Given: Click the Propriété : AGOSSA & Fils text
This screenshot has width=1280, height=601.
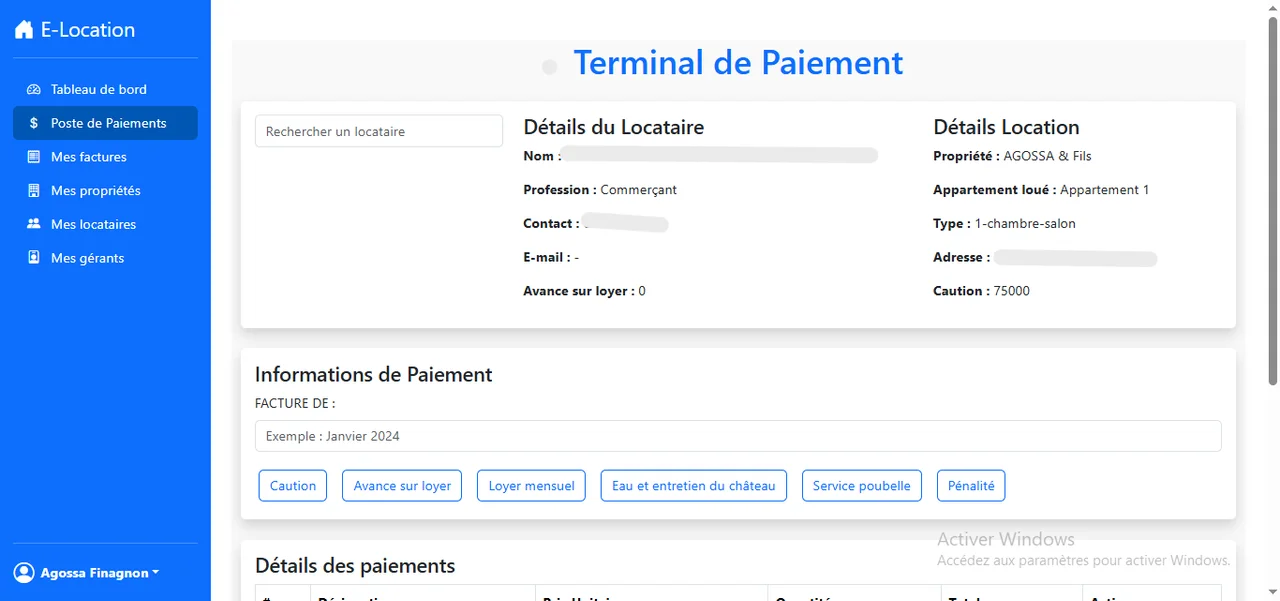Looking at the screenshot, I should click(x=1012, y=156).
